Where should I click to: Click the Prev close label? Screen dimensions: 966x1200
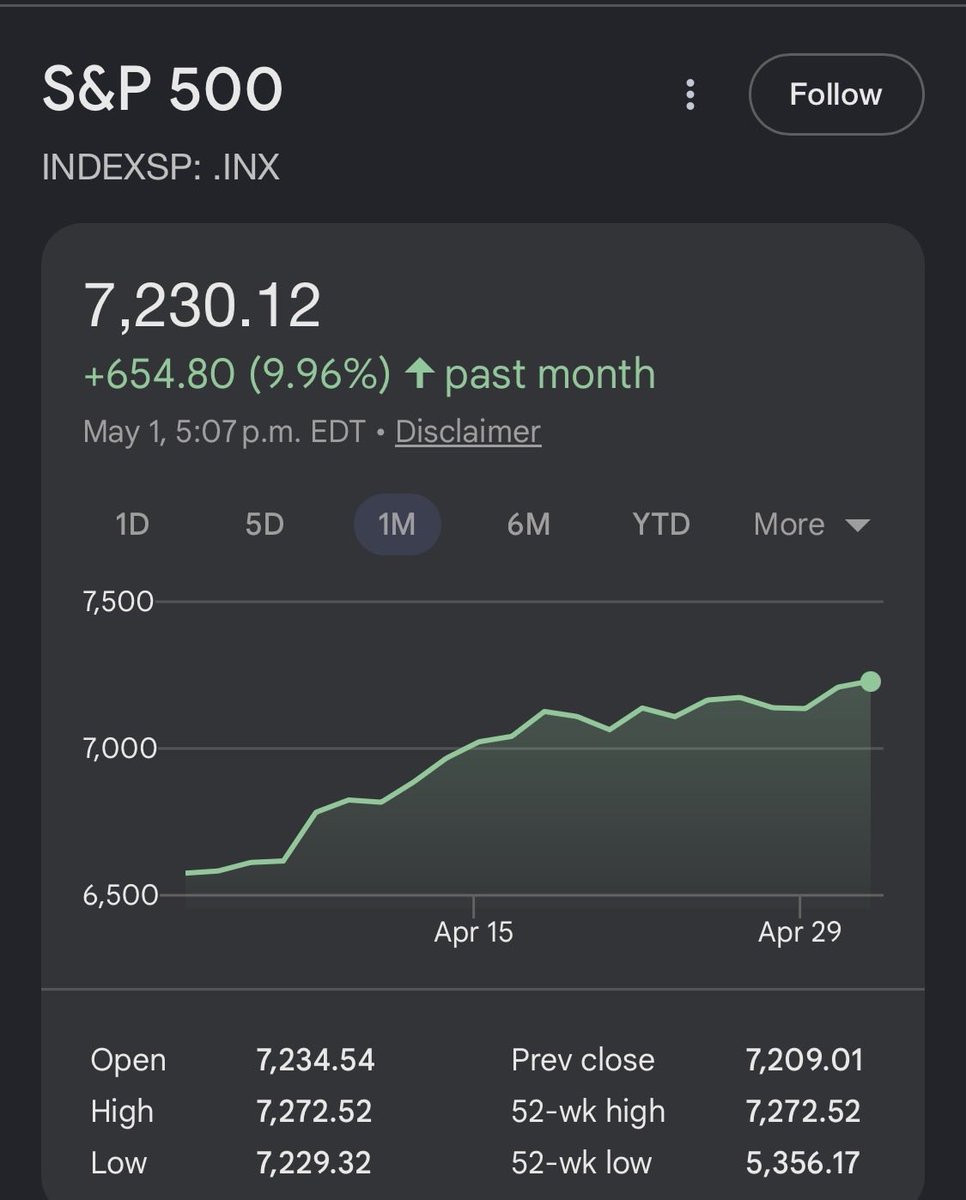583,1060
